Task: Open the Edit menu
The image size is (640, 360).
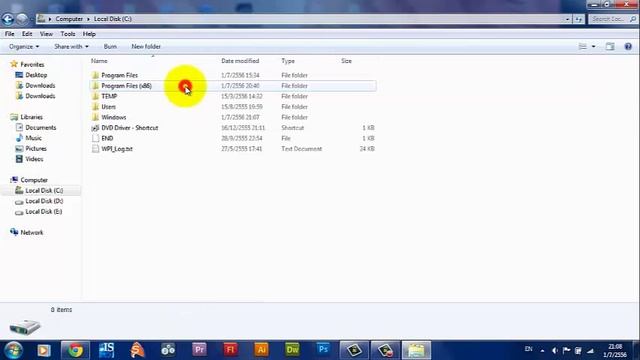Action: [27, 34]
